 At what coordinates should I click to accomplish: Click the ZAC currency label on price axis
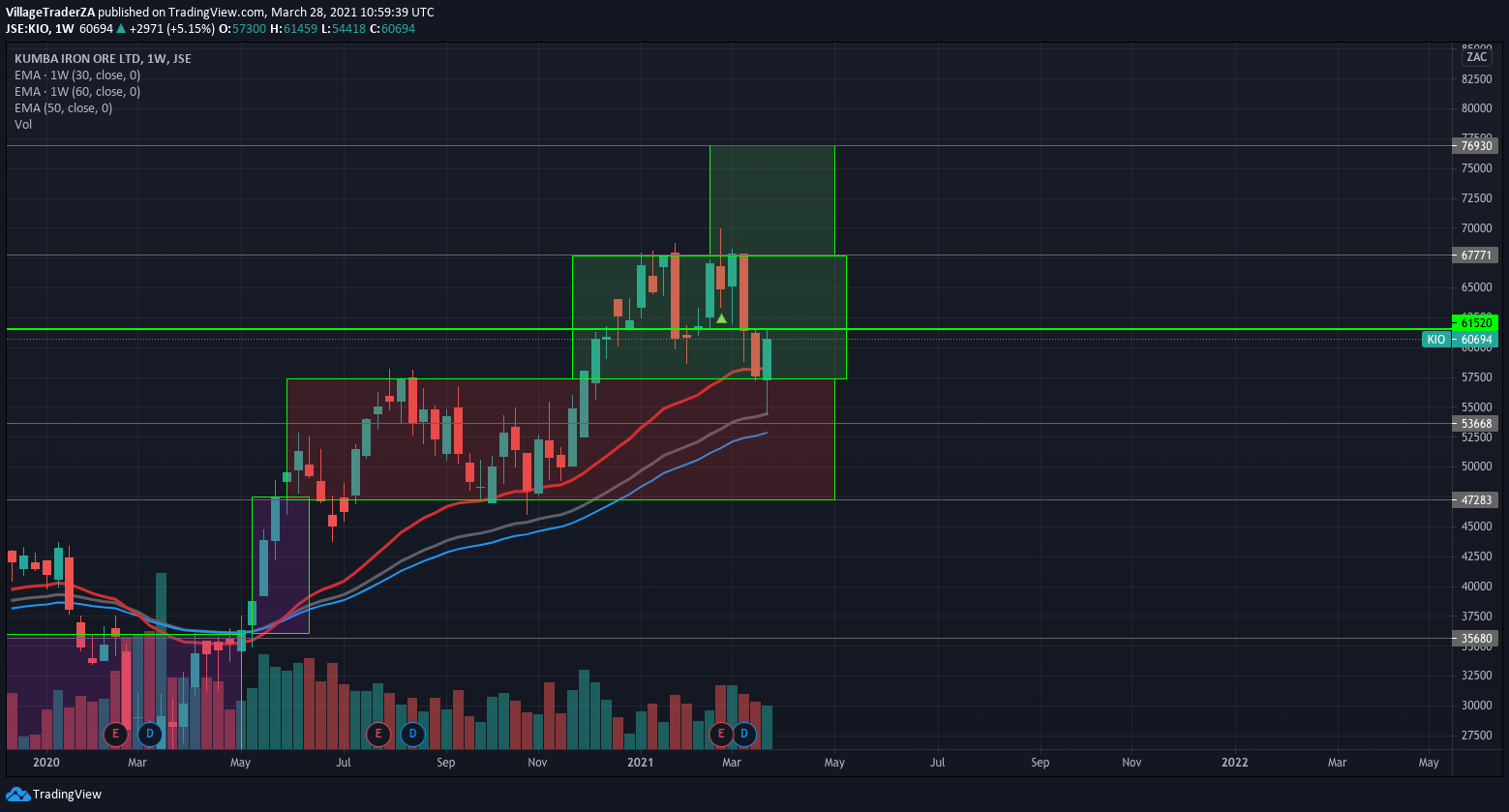[1476, 57]
